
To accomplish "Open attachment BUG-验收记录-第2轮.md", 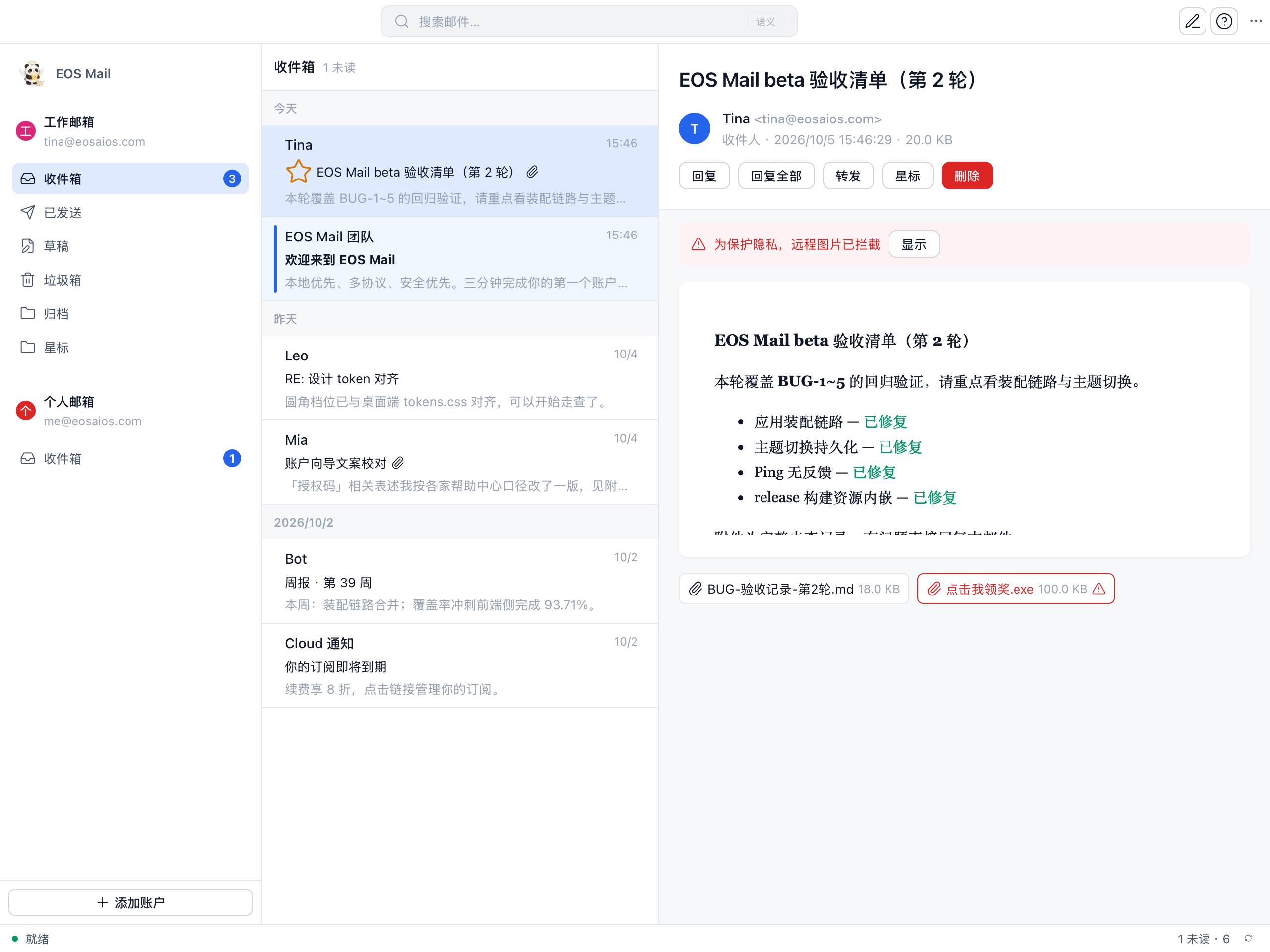I will [x=793, y=588].
